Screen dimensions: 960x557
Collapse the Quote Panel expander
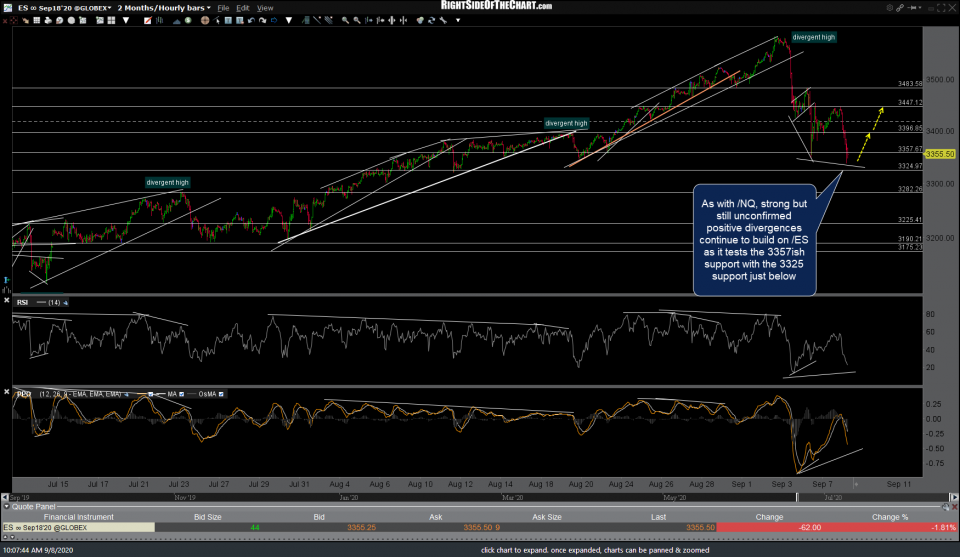point(7,507)
